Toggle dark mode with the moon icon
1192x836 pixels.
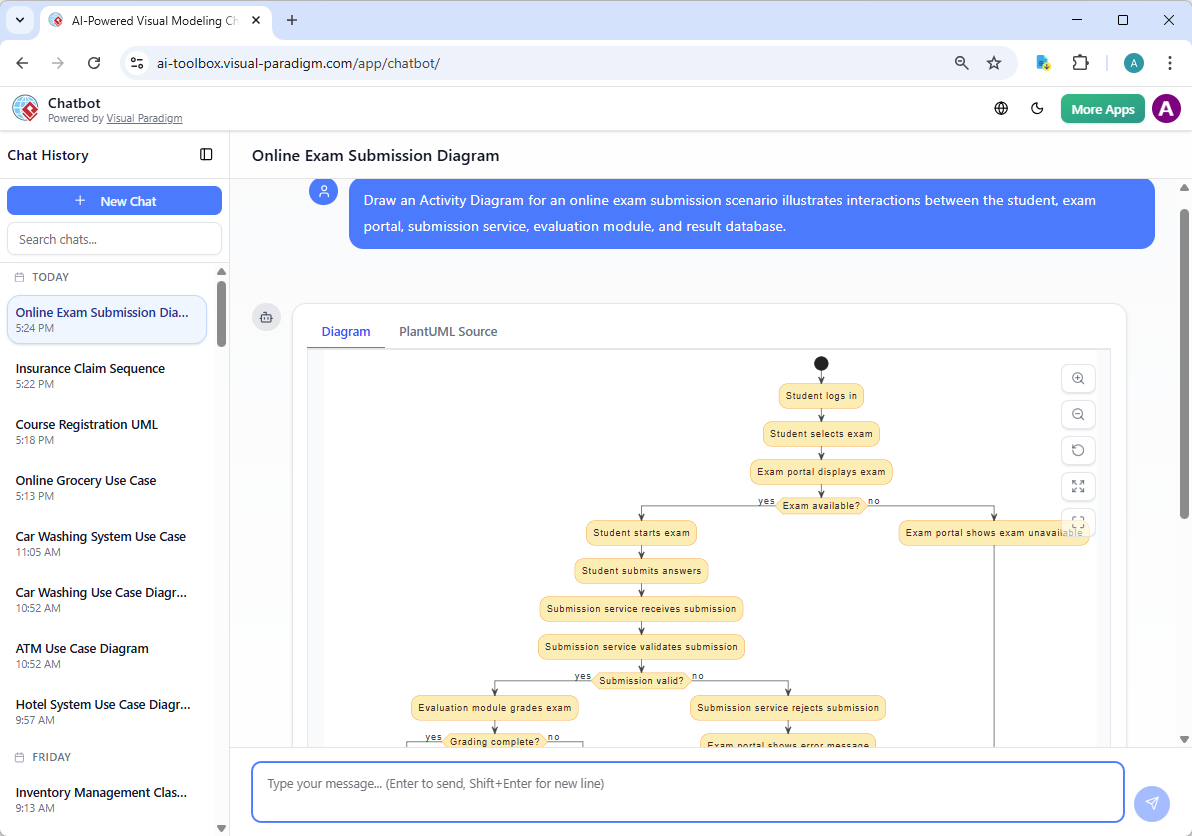coord(1037,108)
